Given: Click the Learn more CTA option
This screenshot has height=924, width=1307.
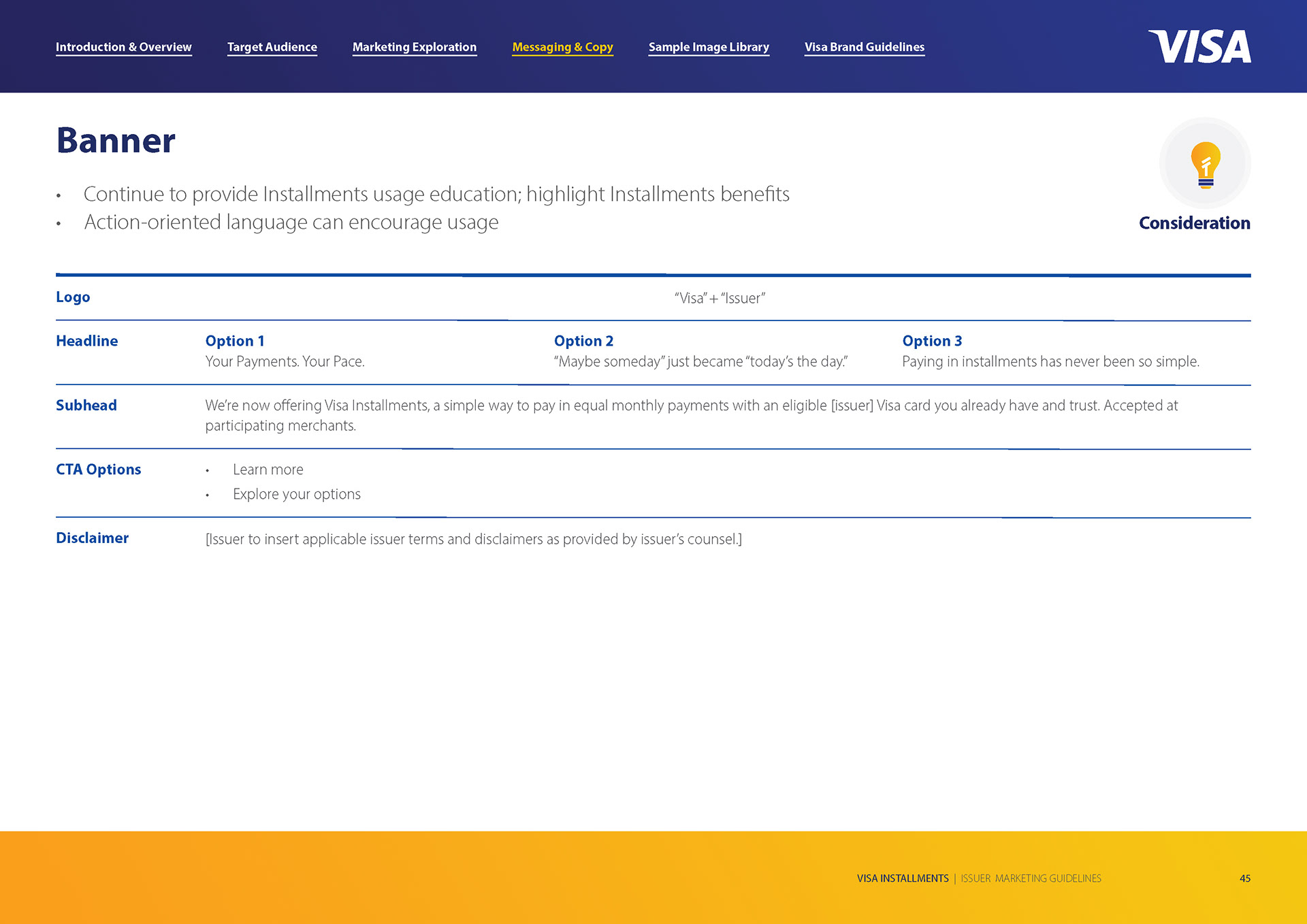Looking at the screenshot, I should coord(268,469).
